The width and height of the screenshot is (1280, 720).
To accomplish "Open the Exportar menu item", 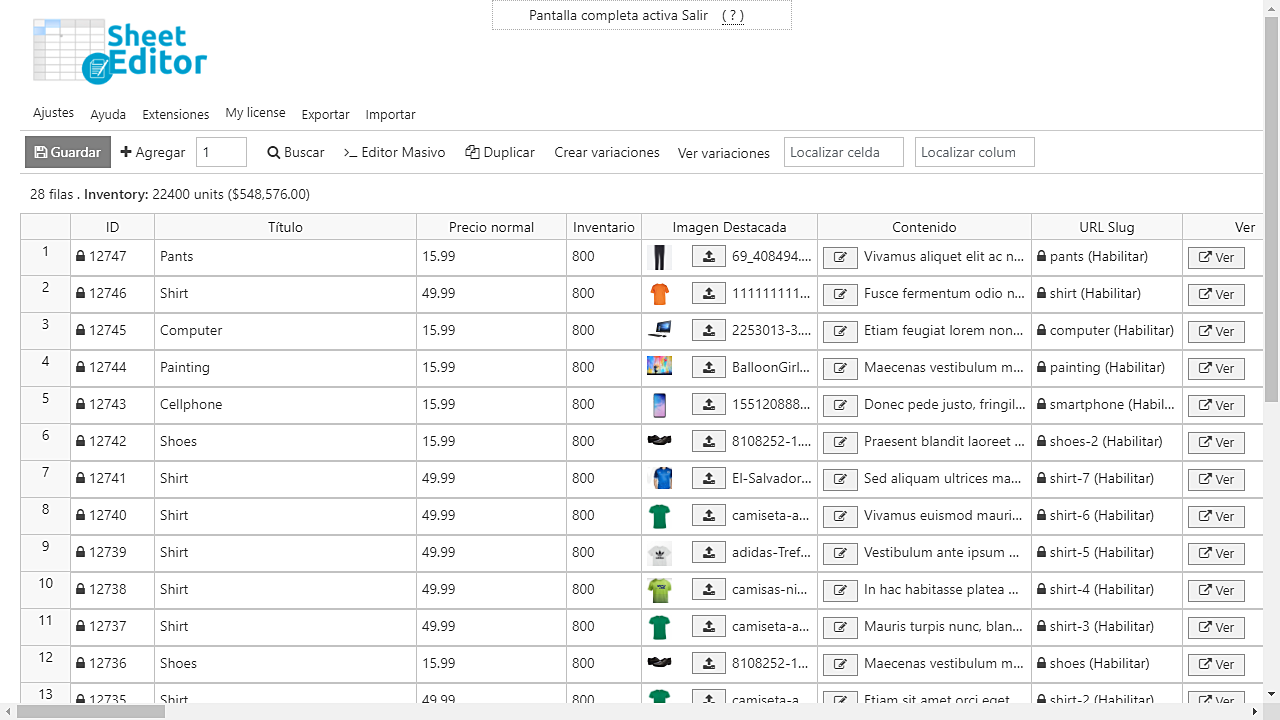I will pos(325,115).
